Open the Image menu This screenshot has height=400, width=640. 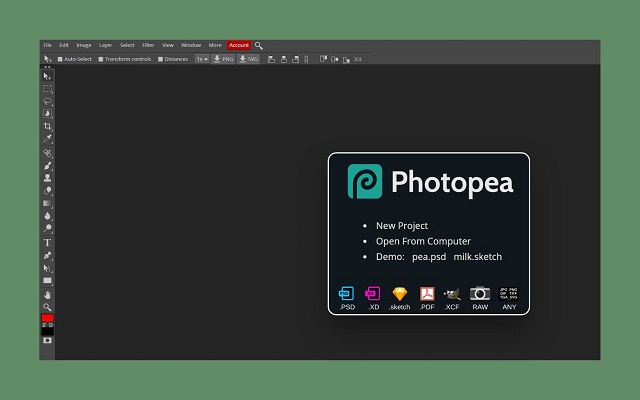tap(84, 45)
